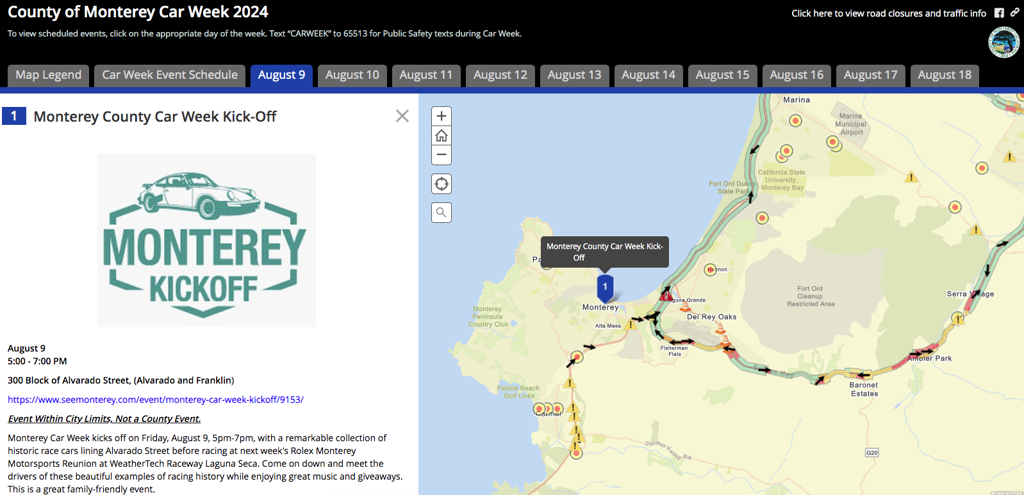This screenshot has width=1024, height=495.
Task: Switch to the August 10 tab
Action: click(x=352, y=75)
